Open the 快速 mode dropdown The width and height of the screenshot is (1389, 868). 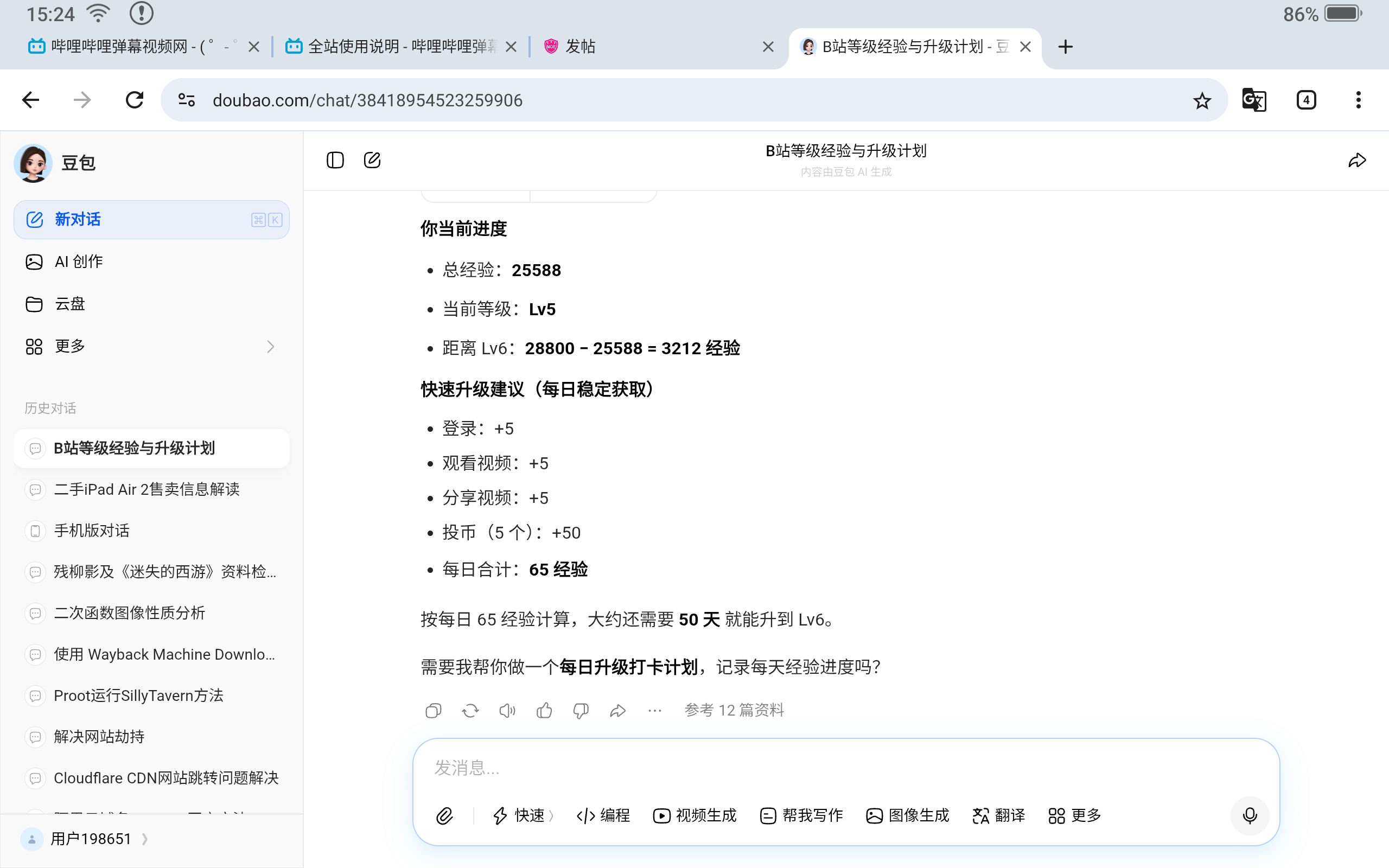523,815
